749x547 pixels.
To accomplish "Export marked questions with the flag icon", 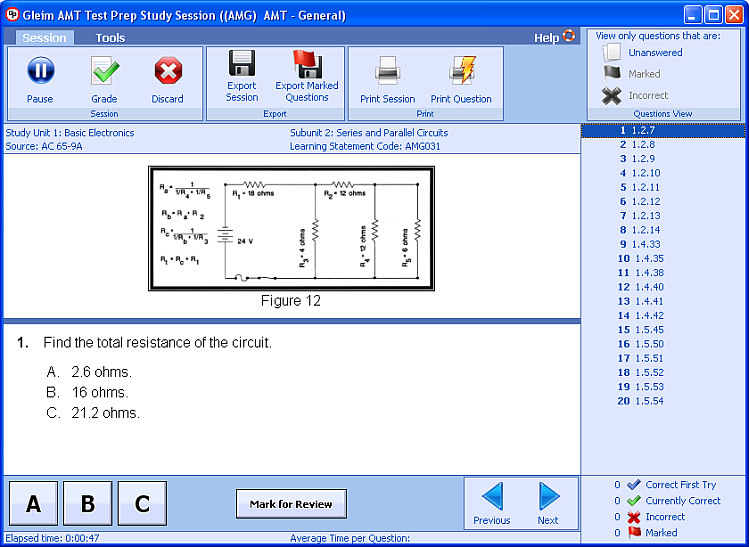I will pyautogui.click(x=307, y=65).
